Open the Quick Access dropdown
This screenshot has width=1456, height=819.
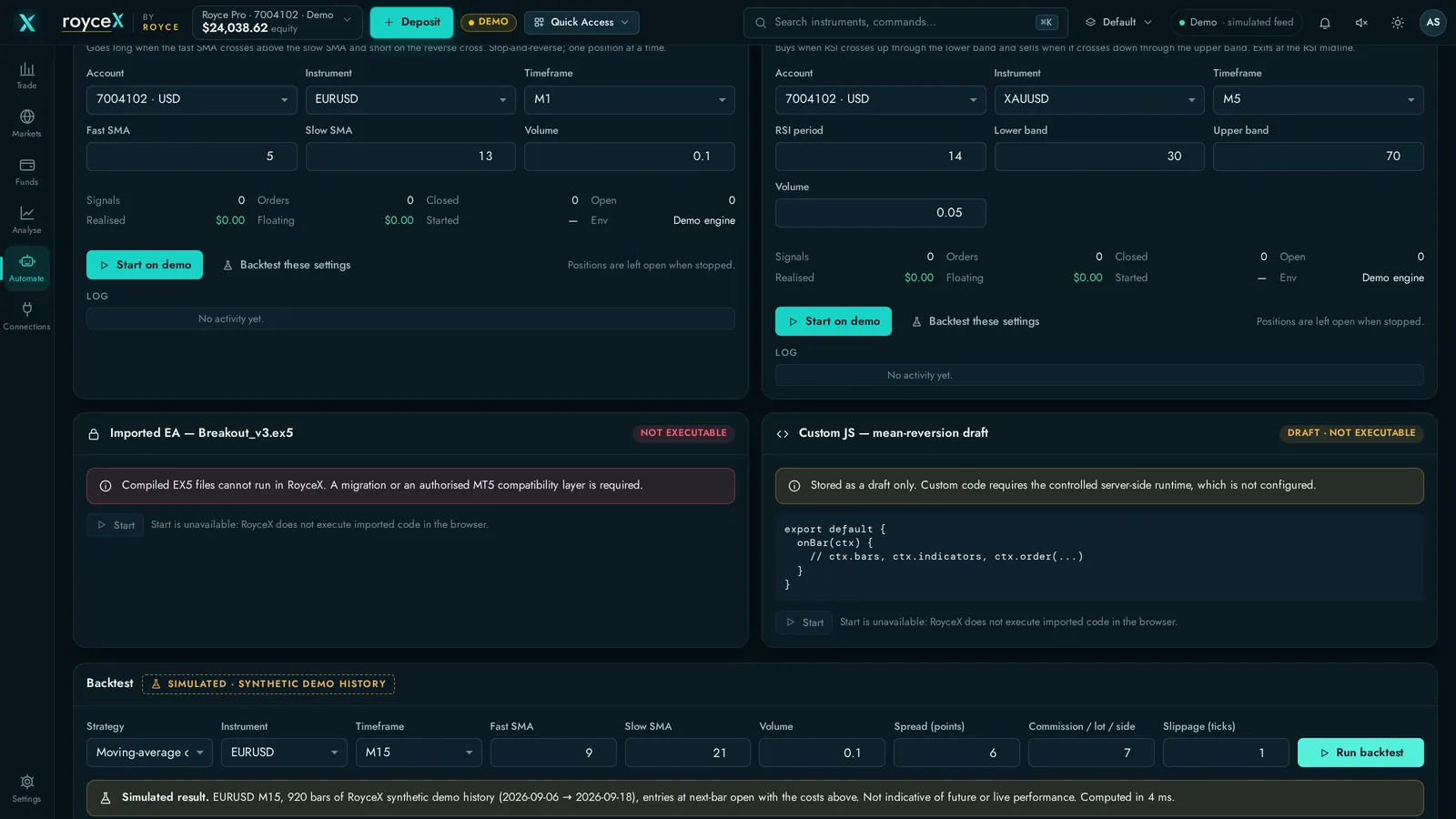581,23
